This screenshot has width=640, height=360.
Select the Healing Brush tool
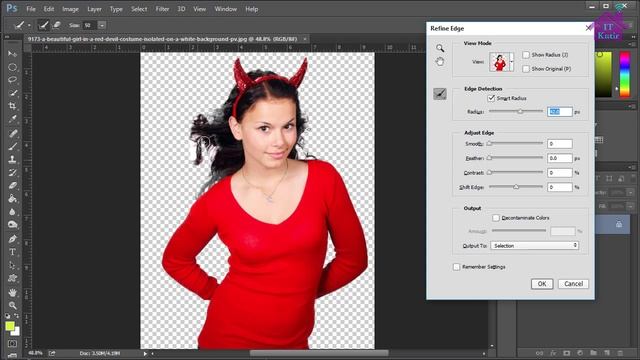coord(13,133)
